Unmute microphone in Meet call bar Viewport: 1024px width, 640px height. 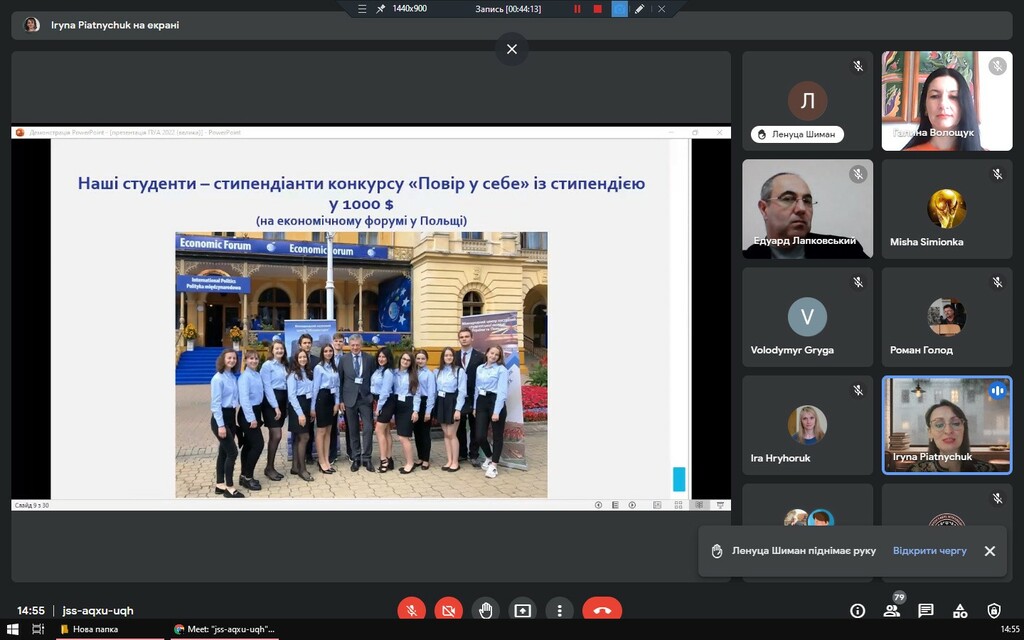coord(411,610)
